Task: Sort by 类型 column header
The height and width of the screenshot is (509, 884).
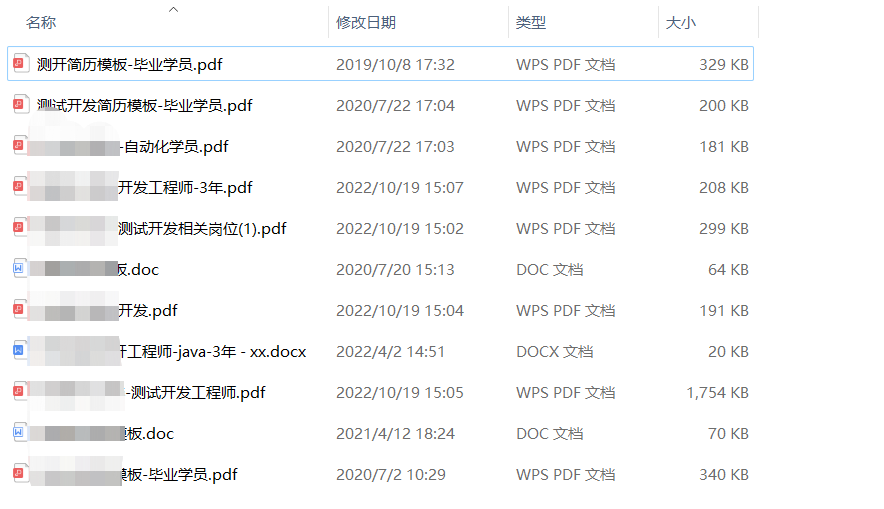Action: tap(531, 23)
